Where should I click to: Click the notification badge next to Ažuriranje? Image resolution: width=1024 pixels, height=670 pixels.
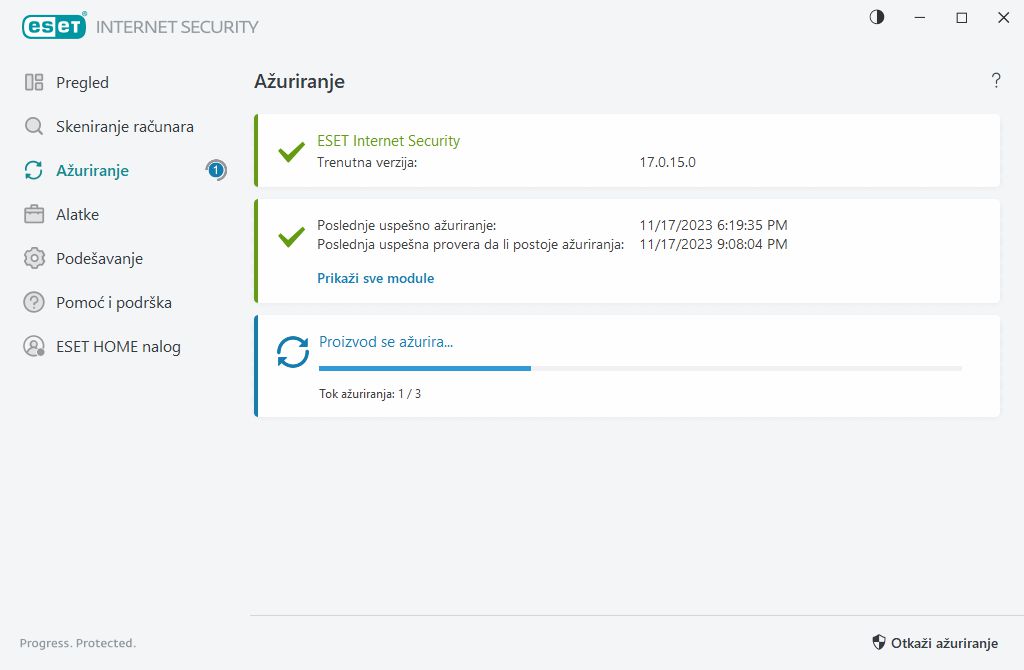[x=216, y=170]
